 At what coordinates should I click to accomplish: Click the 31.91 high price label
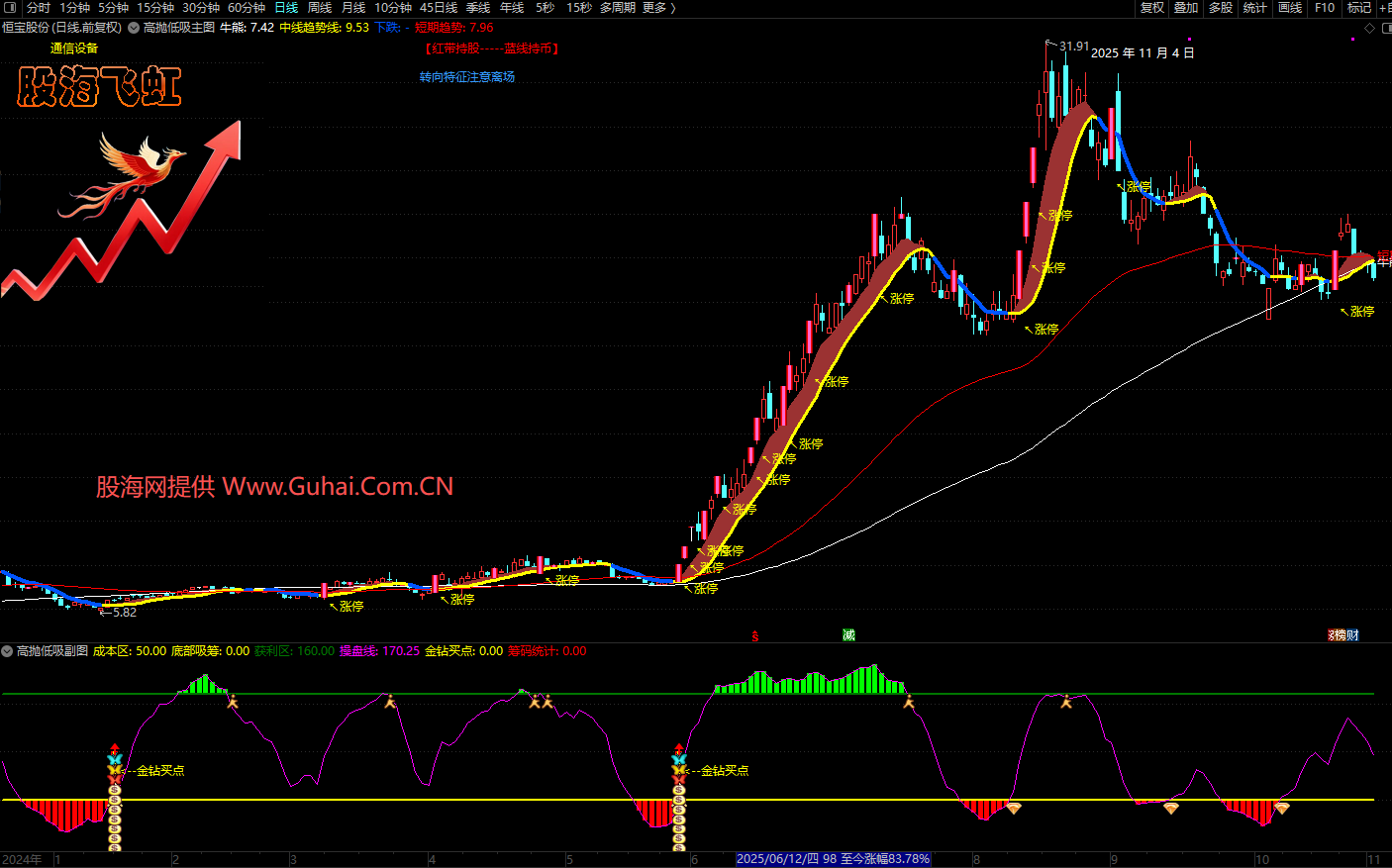point(1073,47)
